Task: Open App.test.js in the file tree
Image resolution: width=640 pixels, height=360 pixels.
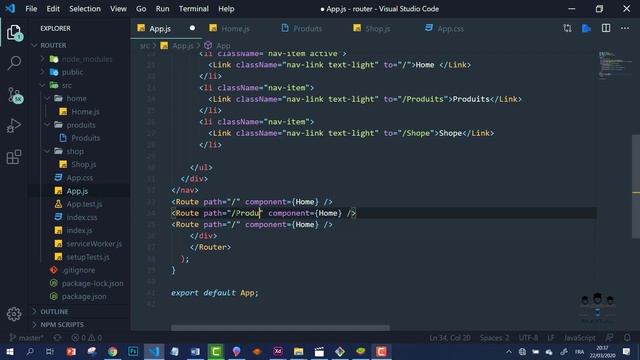Action: (80, 204)
